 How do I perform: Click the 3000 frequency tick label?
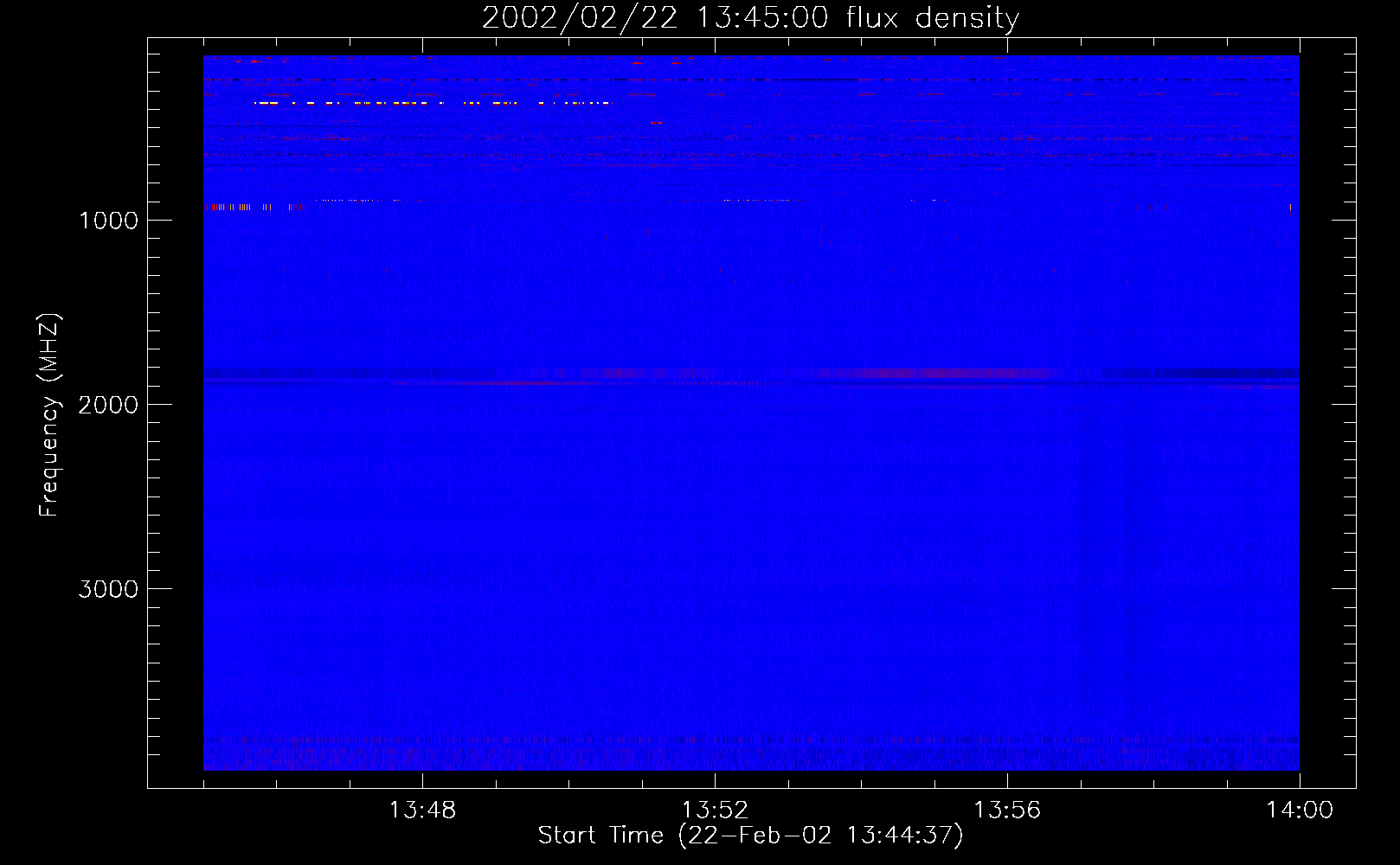tap(108, 588)
